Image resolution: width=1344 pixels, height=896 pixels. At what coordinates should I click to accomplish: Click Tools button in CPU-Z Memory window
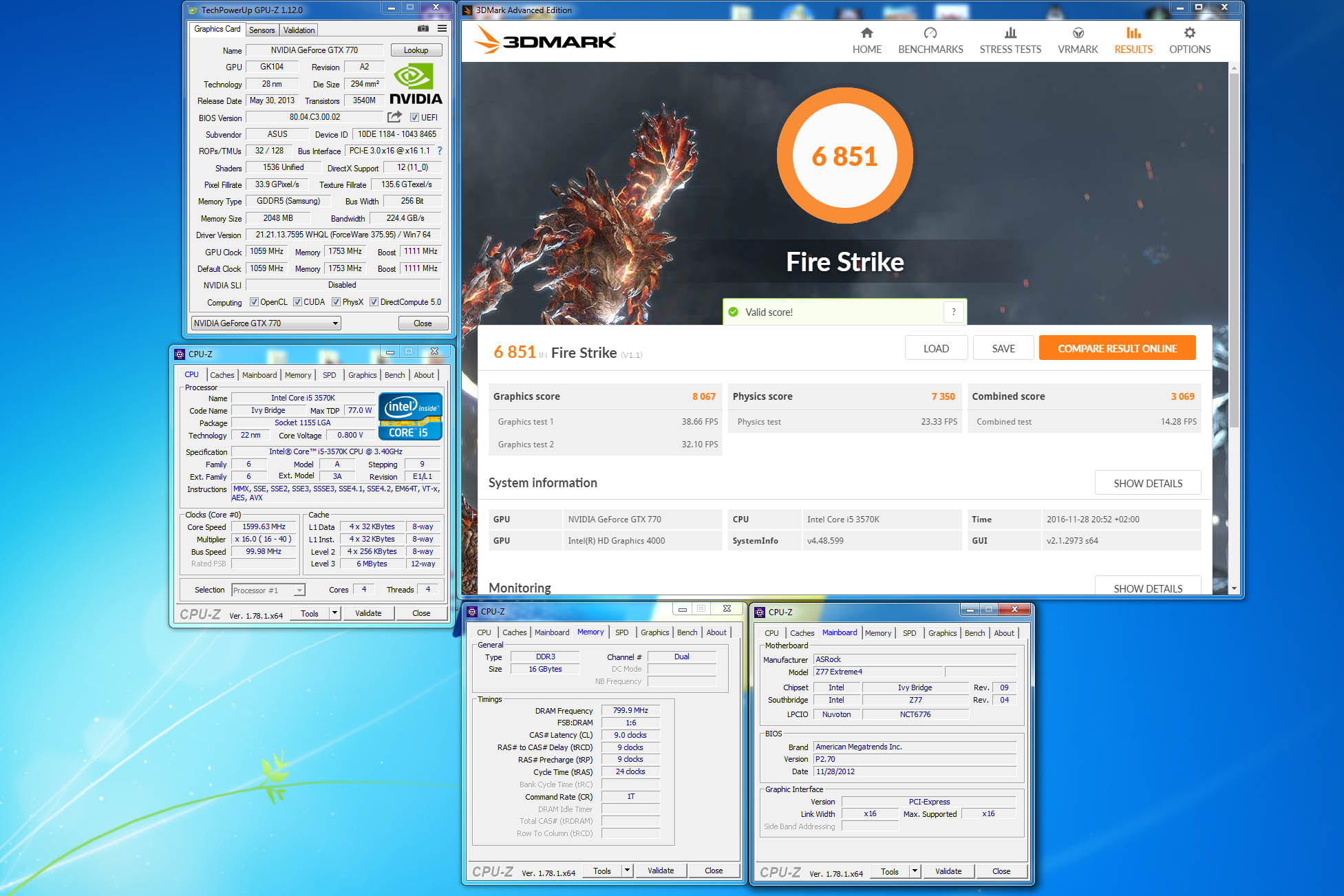coord(601,871)
